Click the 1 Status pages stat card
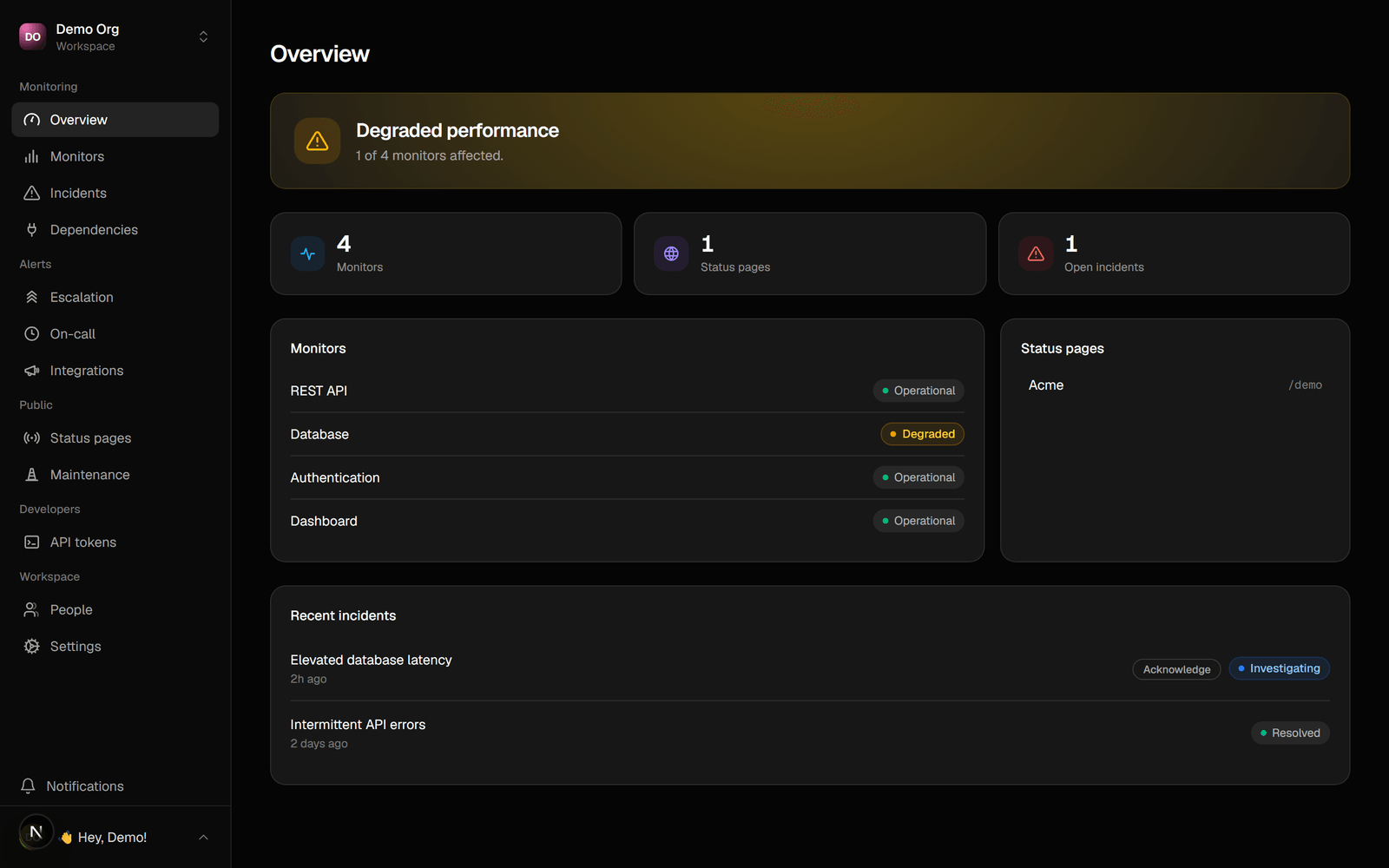The width and height of the screenshot is (1389, 868). pyautogui.click(x=810, y=253)
